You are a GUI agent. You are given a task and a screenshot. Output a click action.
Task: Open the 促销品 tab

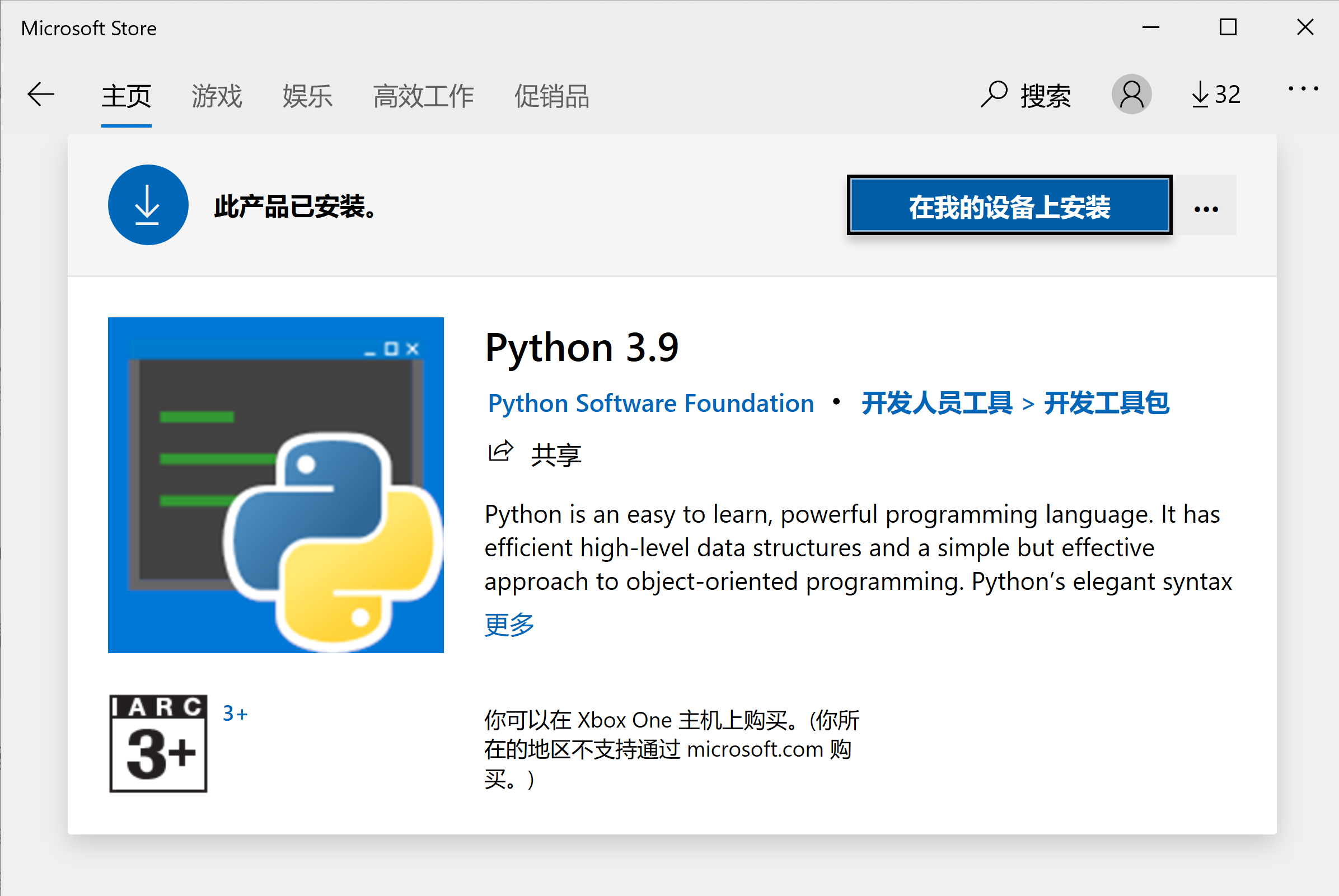pyautogui.click(x=551, y=96)
